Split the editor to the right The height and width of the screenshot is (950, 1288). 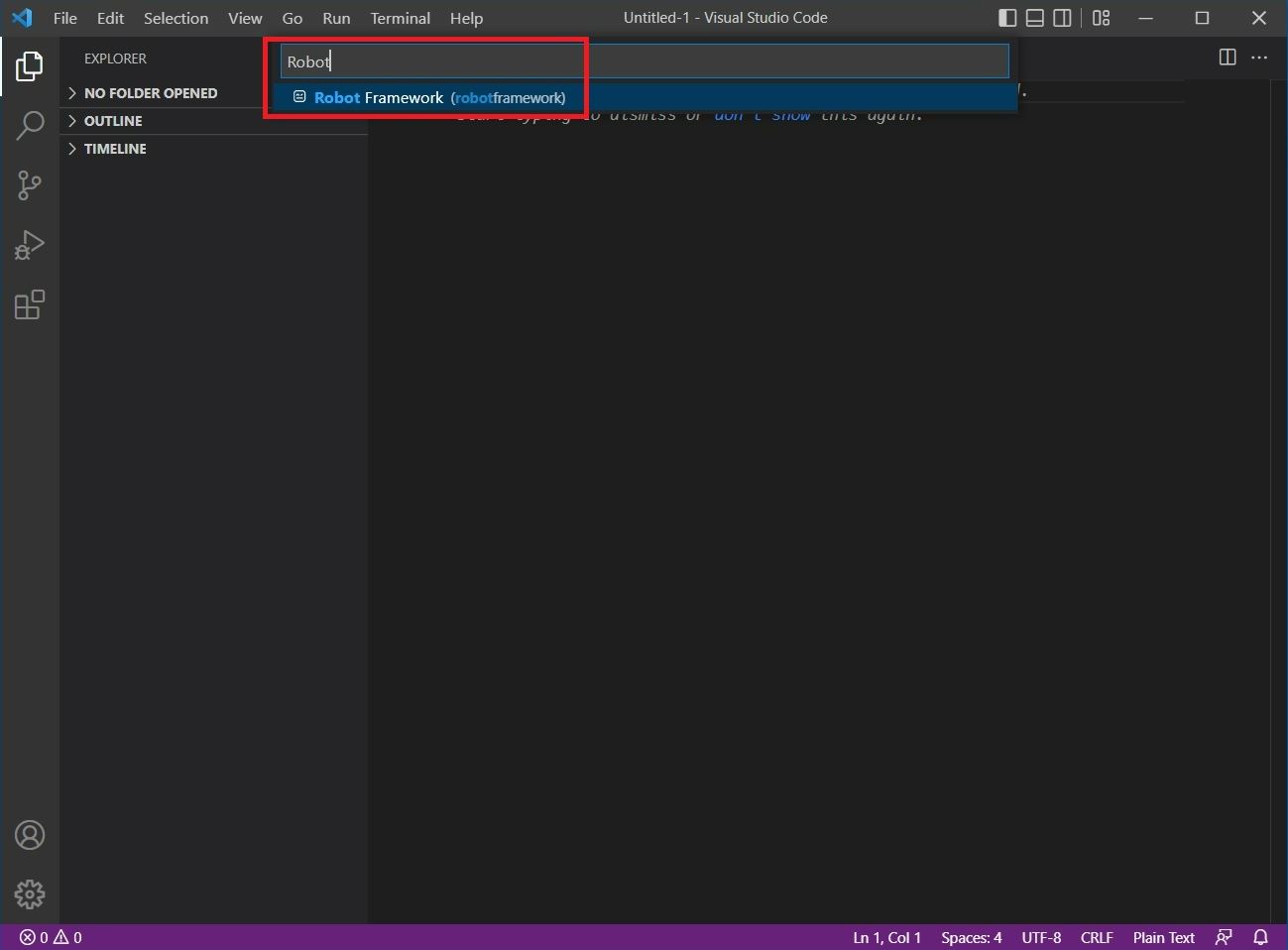[1228, 58]
